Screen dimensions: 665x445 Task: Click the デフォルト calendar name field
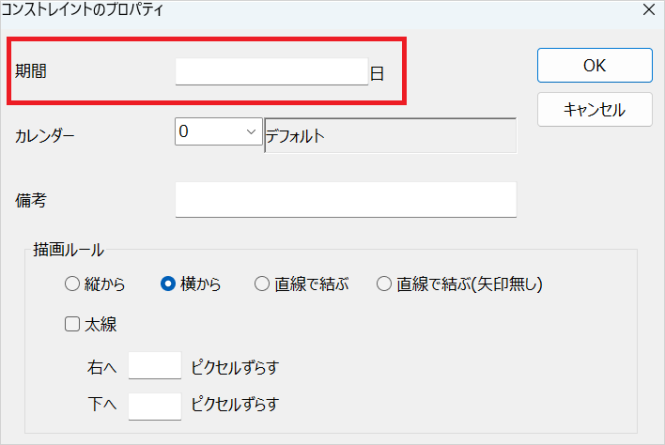coord(389,135)
